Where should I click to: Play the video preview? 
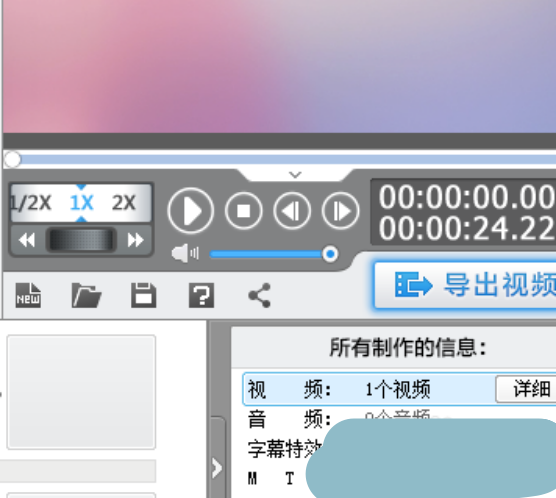(191, 211)
